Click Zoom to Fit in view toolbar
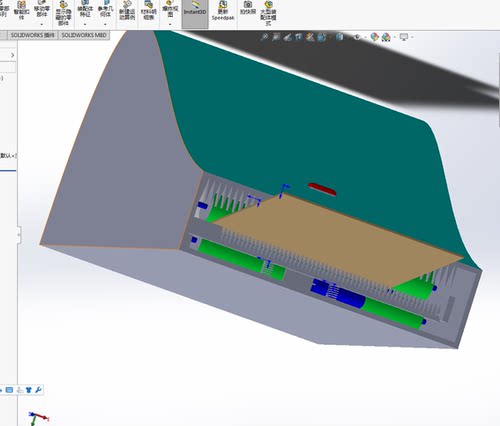Image resolution: width=500 pixels, height=426 pixels. tap(264, 37)
